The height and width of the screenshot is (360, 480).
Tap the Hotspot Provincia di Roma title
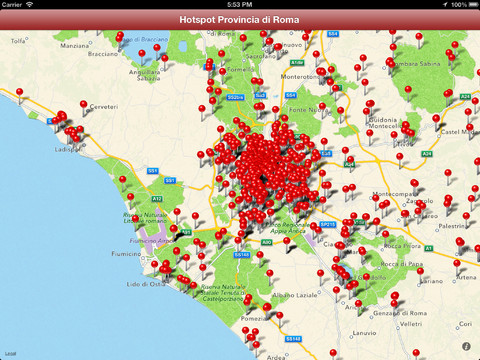coord(239,20)
